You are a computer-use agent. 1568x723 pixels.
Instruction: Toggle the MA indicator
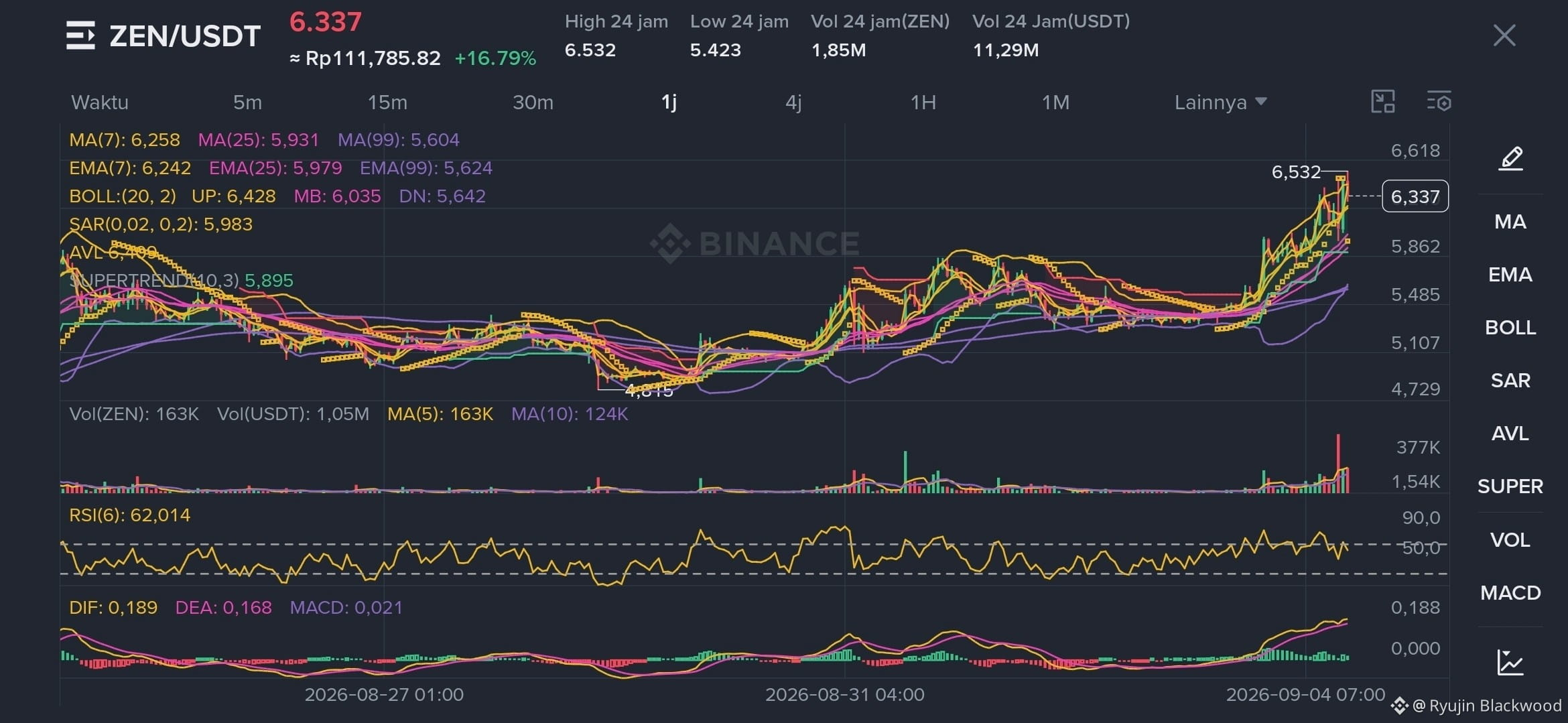[x=1510, y=222]
